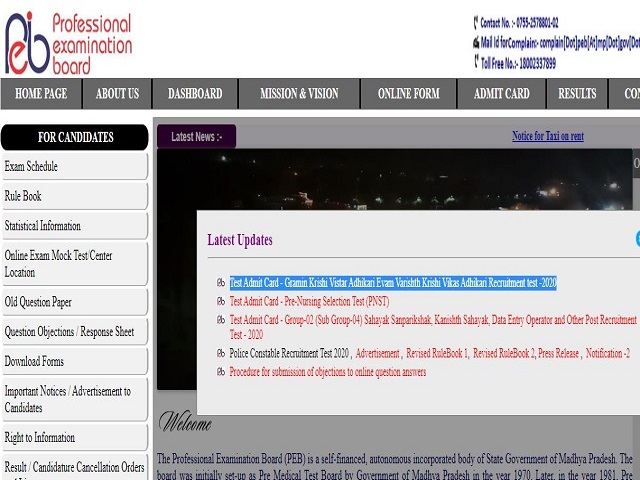Open the Police Constable Advertisement link
This screenshot has width=640, height=480.
point(378,353)
